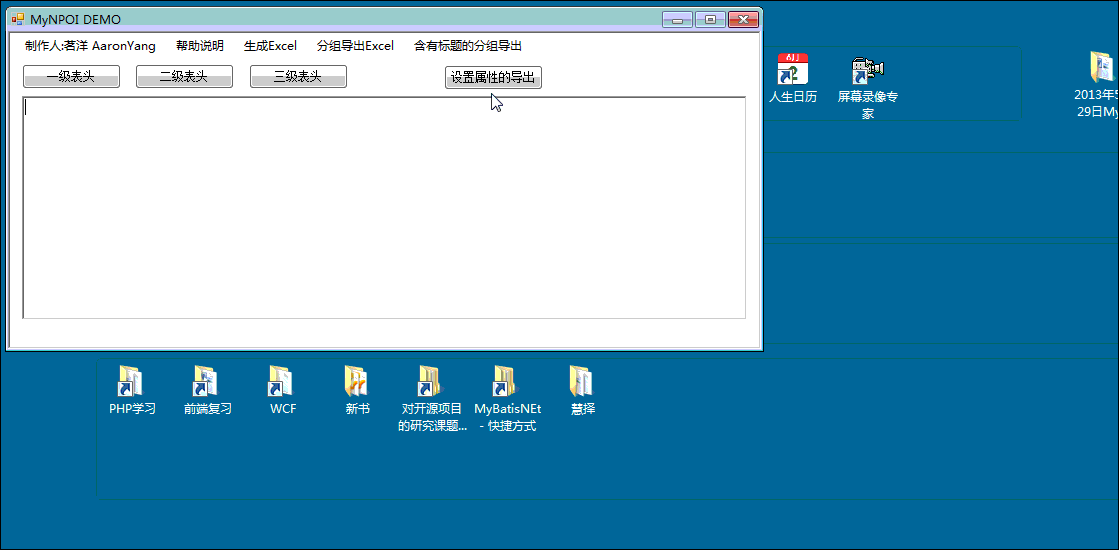Click the MyNPOI DEMO window icon
The image size is (1119, 550).
tap(18, 19)
